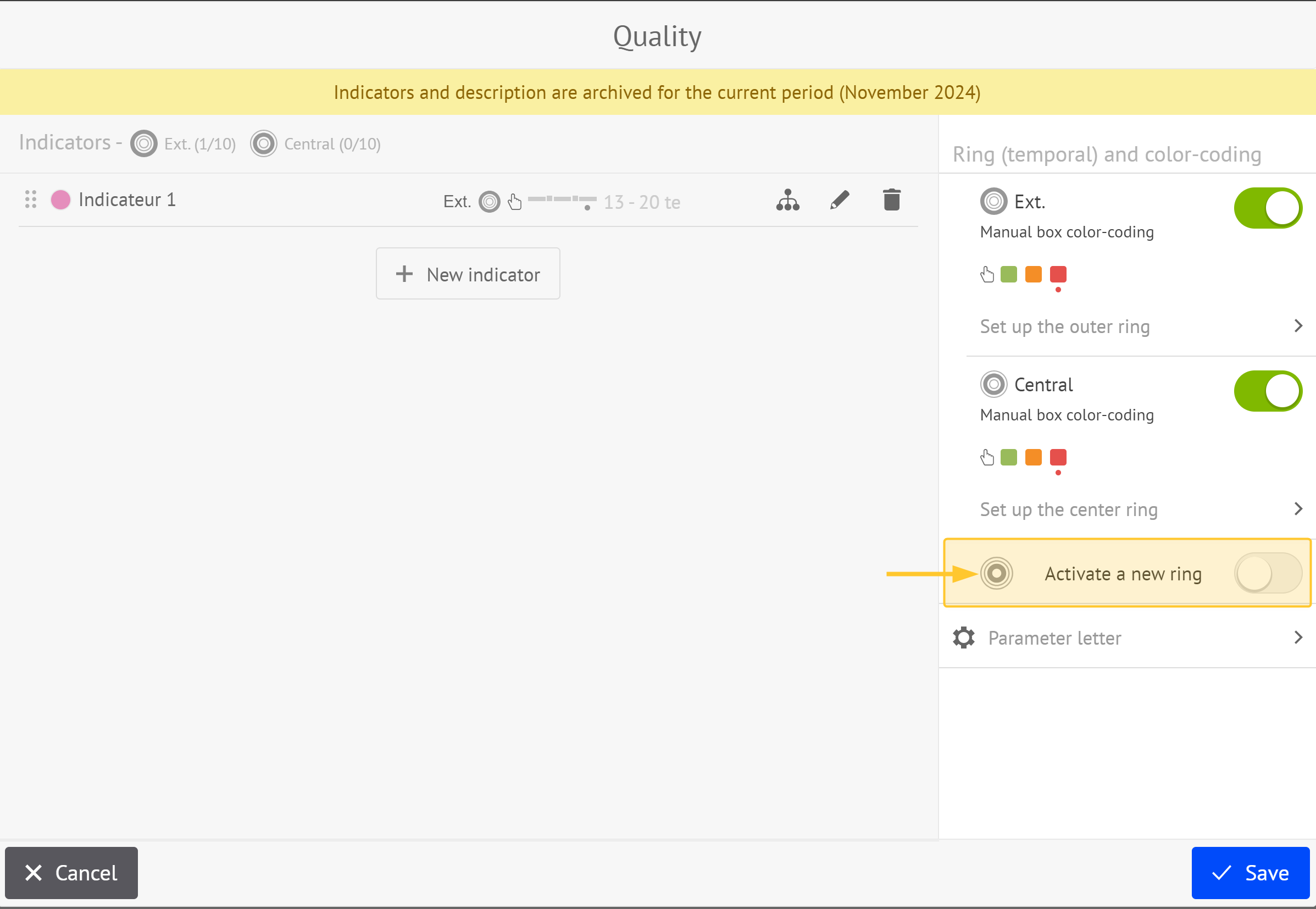Expand the Parameter letter section

[x=1299, y=638]
